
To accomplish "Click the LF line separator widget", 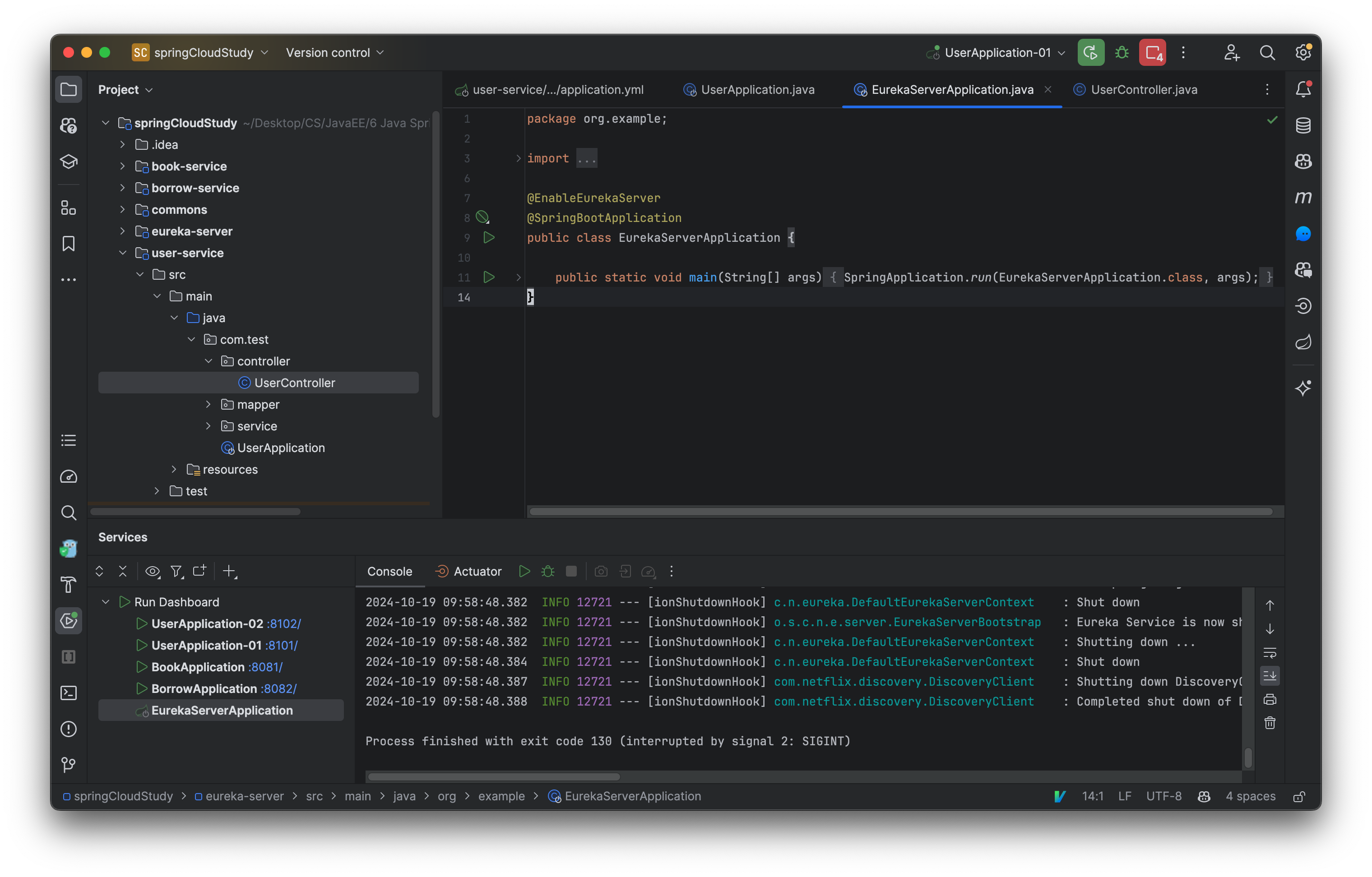I will 1125,796.
